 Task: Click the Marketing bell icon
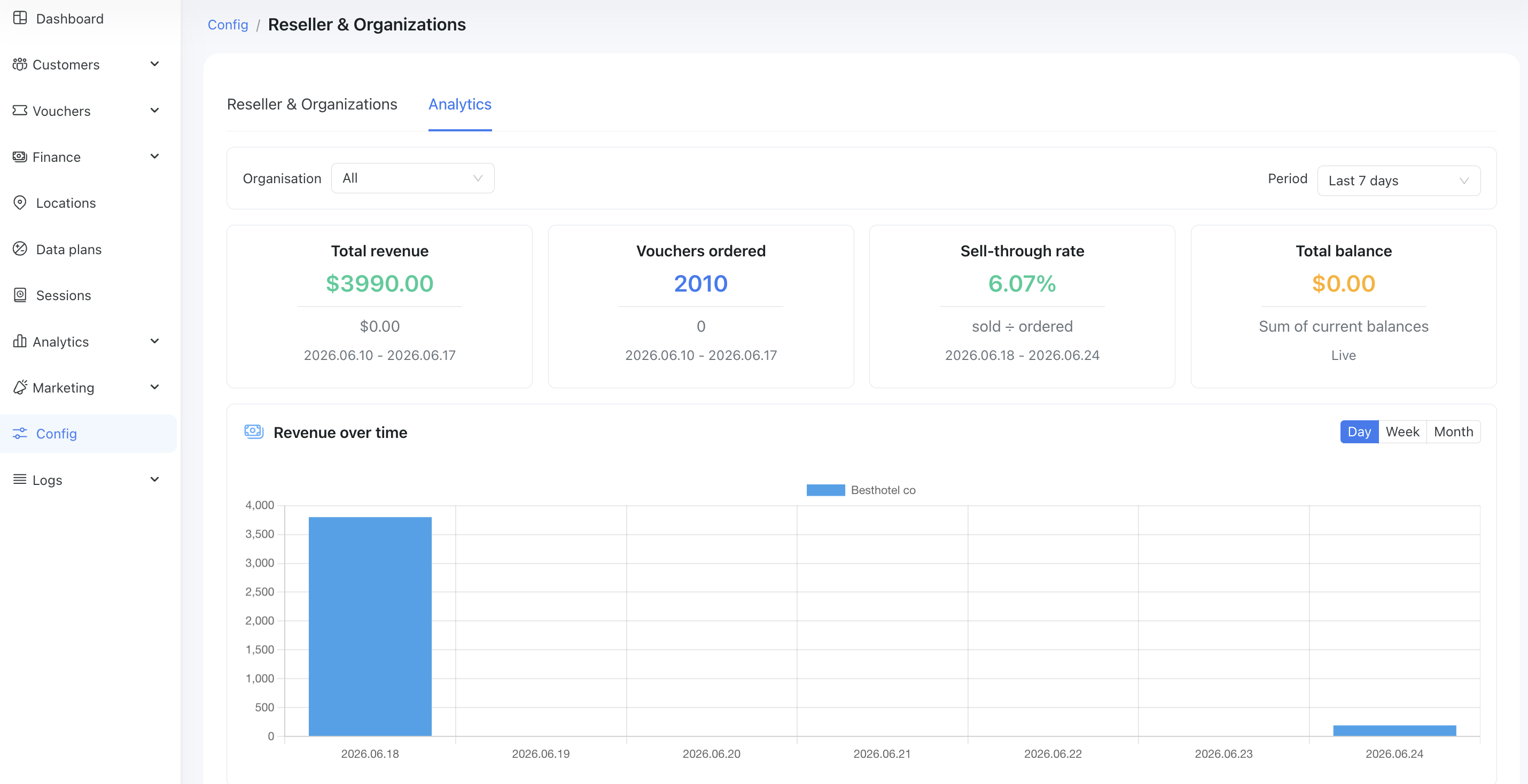coord(20,387)
